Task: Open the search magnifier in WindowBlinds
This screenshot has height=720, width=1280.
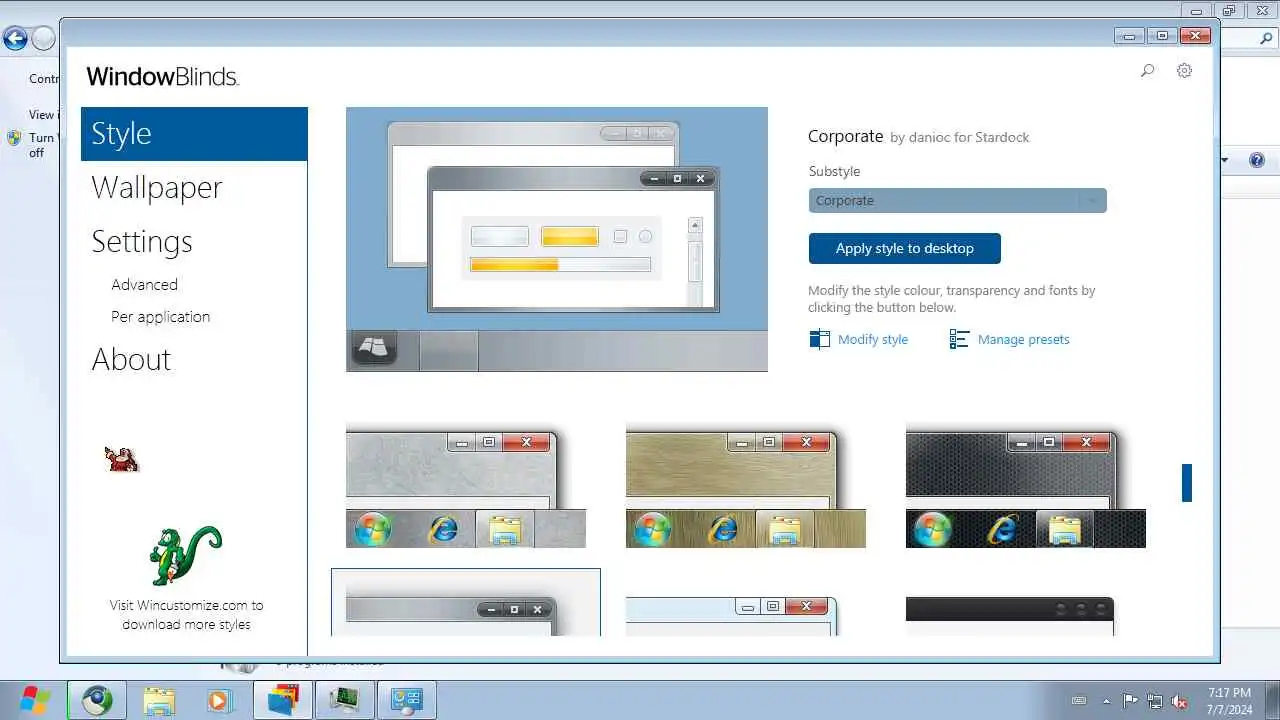Action: [1147, 71]
